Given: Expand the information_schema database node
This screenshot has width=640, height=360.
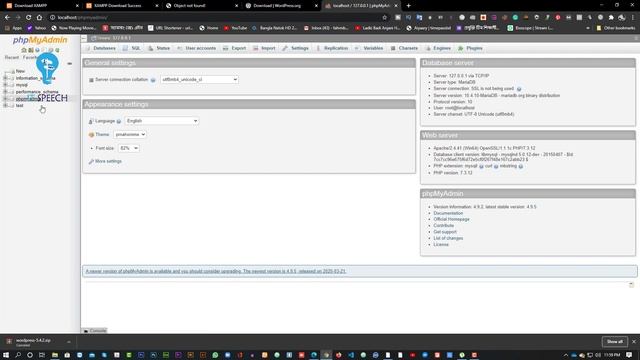Looking at the screenshot, I should pyautogui.click(x=5, y=78).
